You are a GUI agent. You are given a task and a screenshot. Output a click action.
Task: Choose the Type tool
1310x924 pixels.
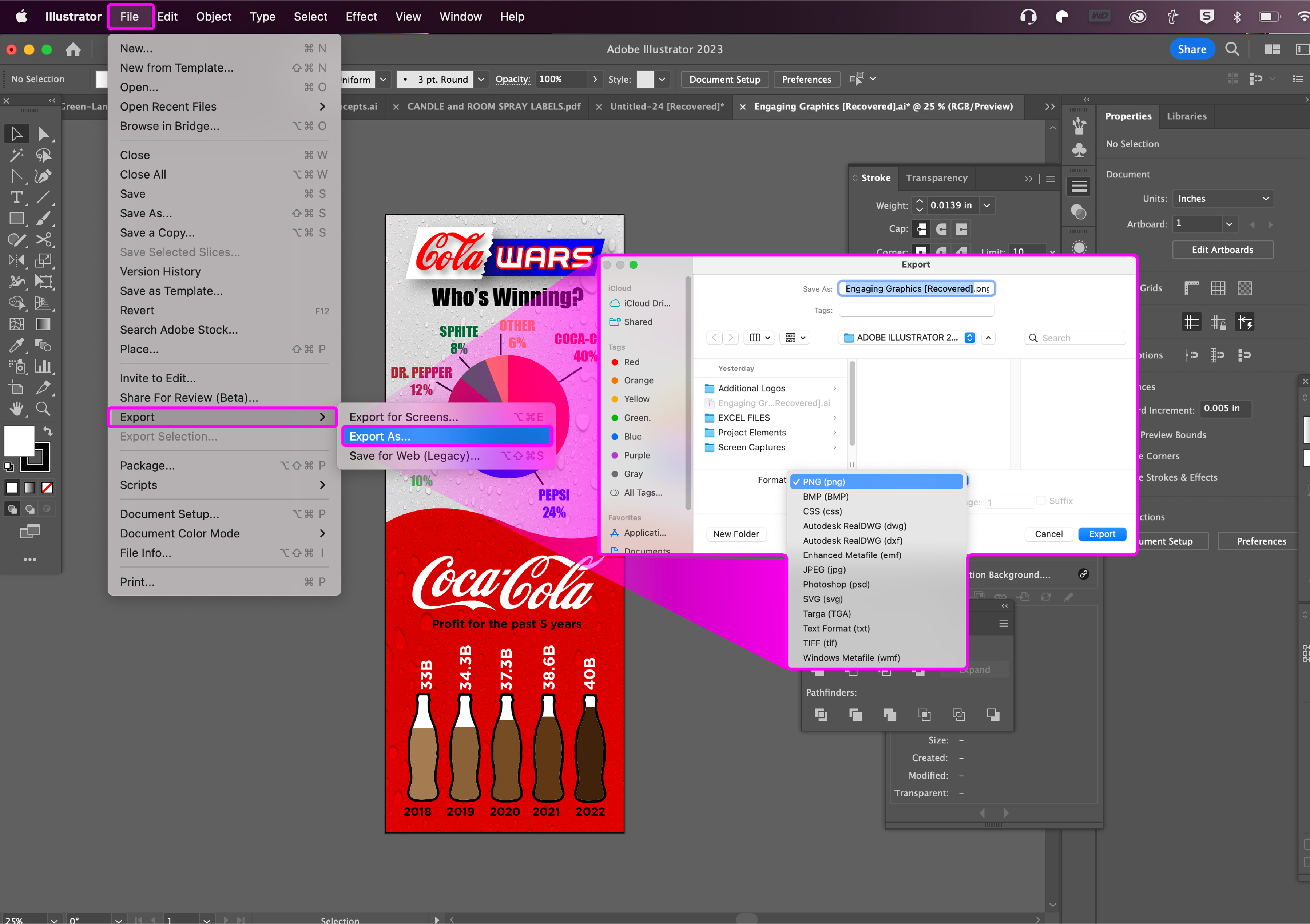point(16,197)
